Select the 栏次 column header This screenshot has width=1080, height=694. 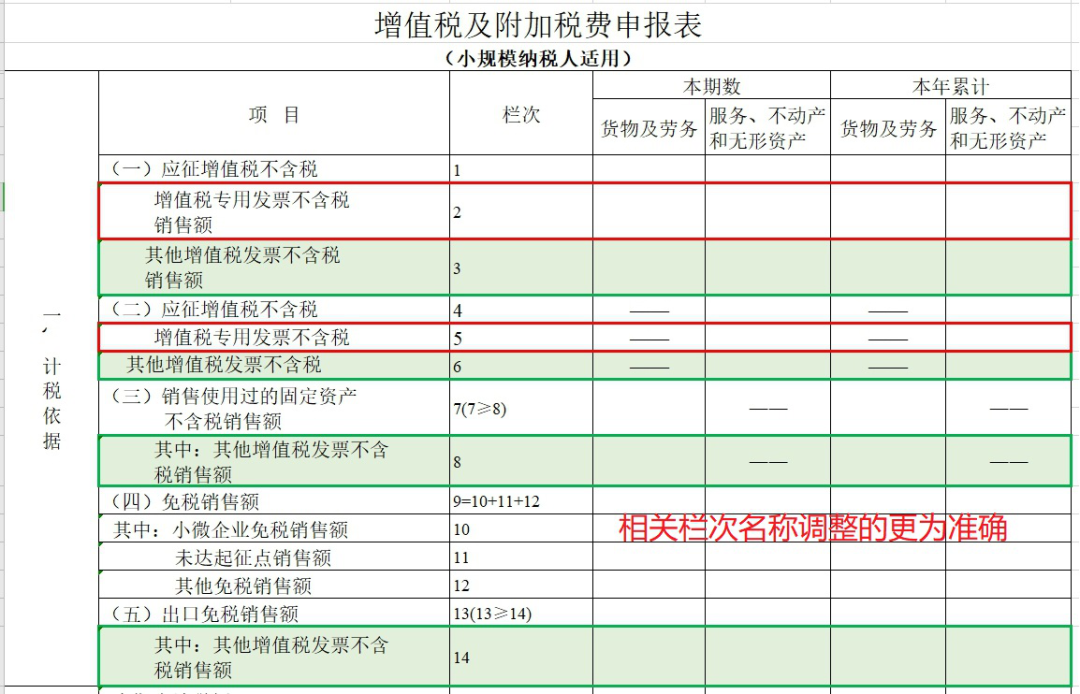pyautogui.click(x=521, y=114)
